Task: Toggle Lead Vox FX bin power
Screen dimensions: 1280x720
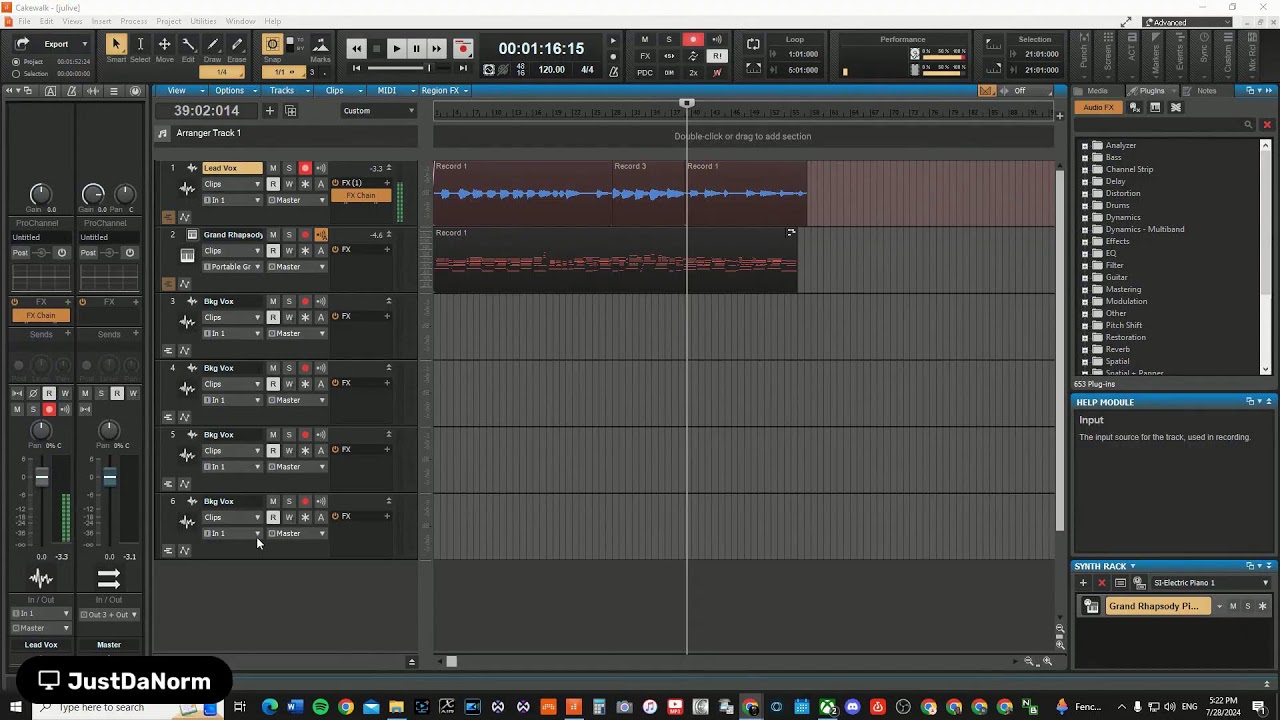Action: (336, 183)
